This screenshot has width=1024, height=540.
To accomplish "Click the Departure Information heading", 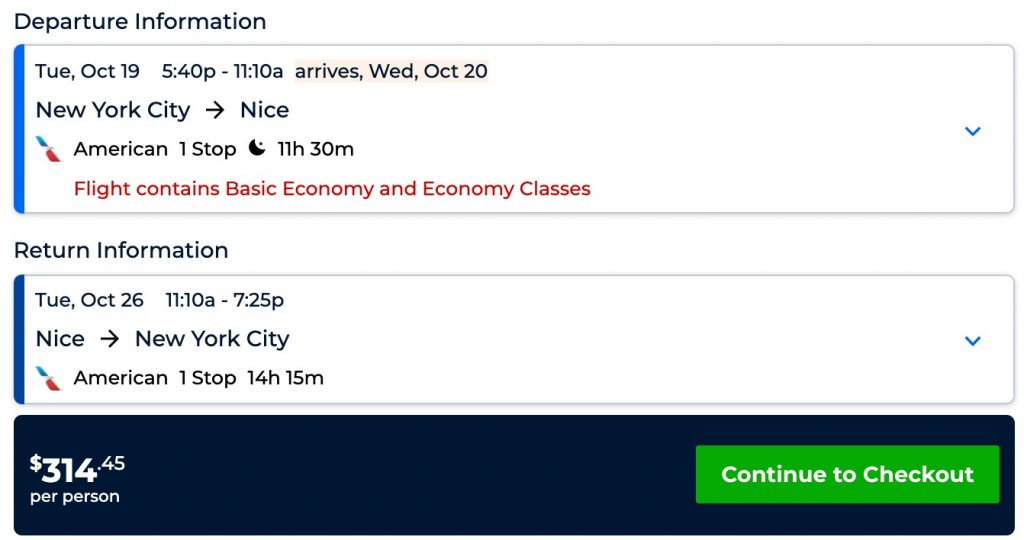I will (140, 21).
